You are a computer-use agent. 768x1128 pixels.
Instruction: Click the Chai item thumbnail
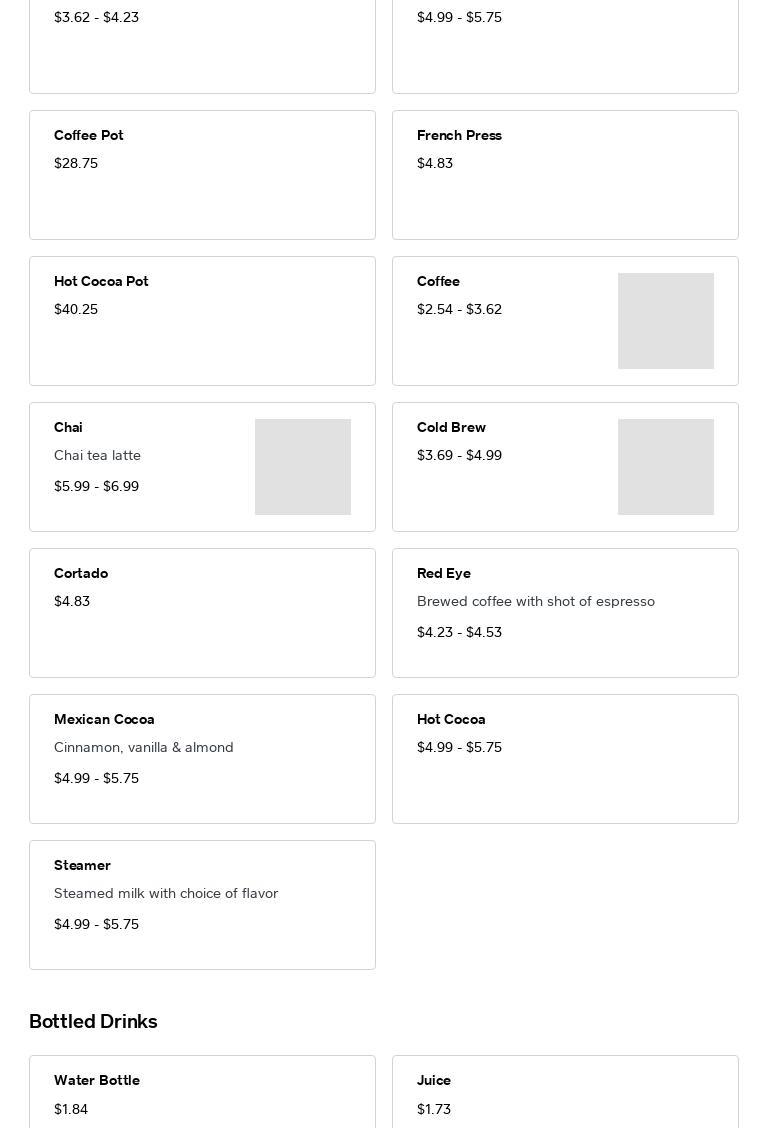(302, 467)
